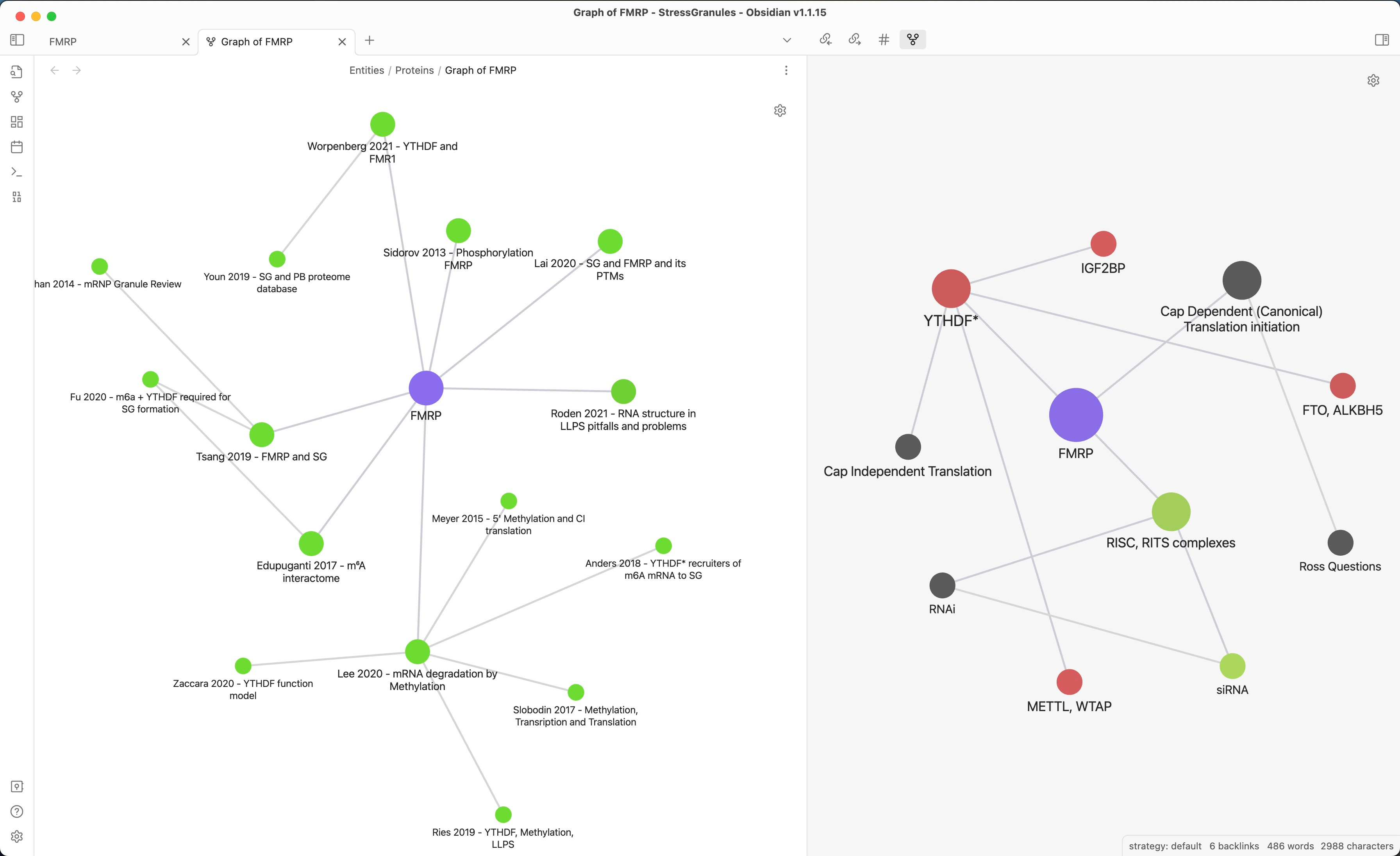
Task: Select Meyer 2015 5' Methylation node
Action: 509,501
